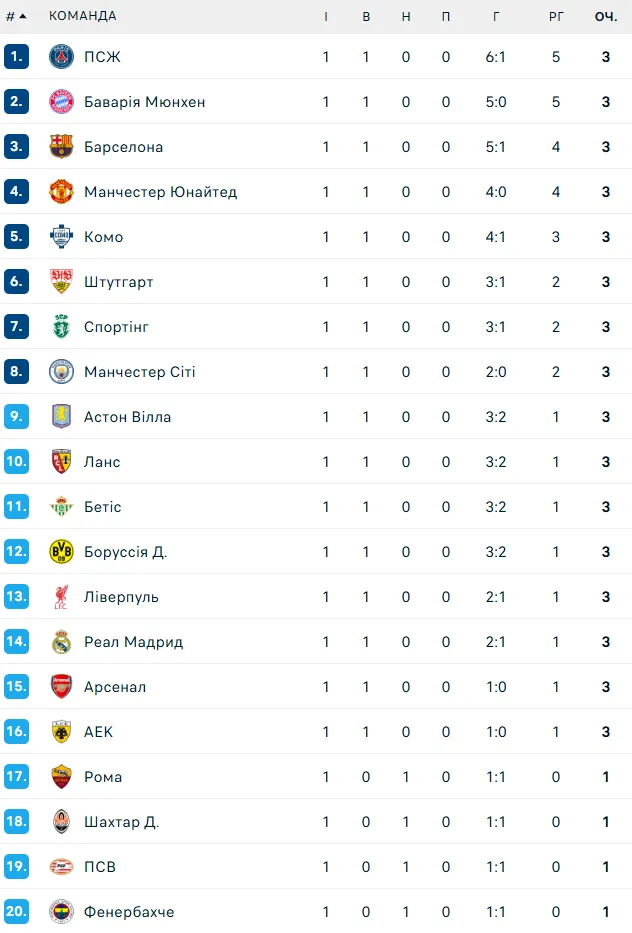This screenshot has width=632, height=933.
Task: Open the Астон Вілла team page
Action: pyautogui.click(x=127, y=417)
